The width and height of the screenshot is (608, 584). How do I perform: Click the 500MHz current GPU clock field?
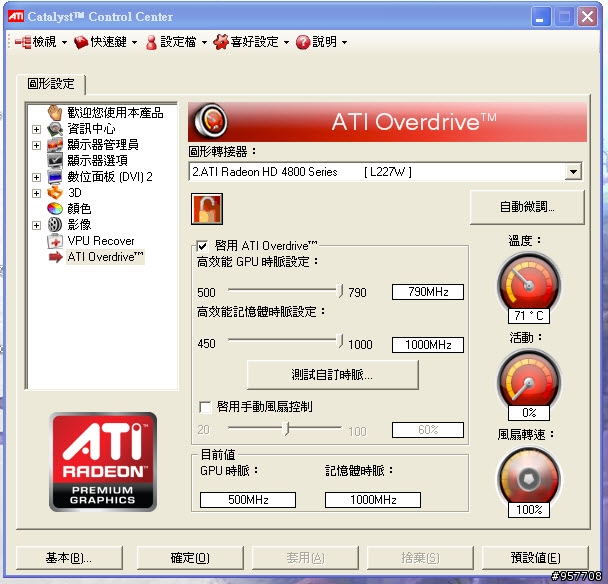coord(248,499)
